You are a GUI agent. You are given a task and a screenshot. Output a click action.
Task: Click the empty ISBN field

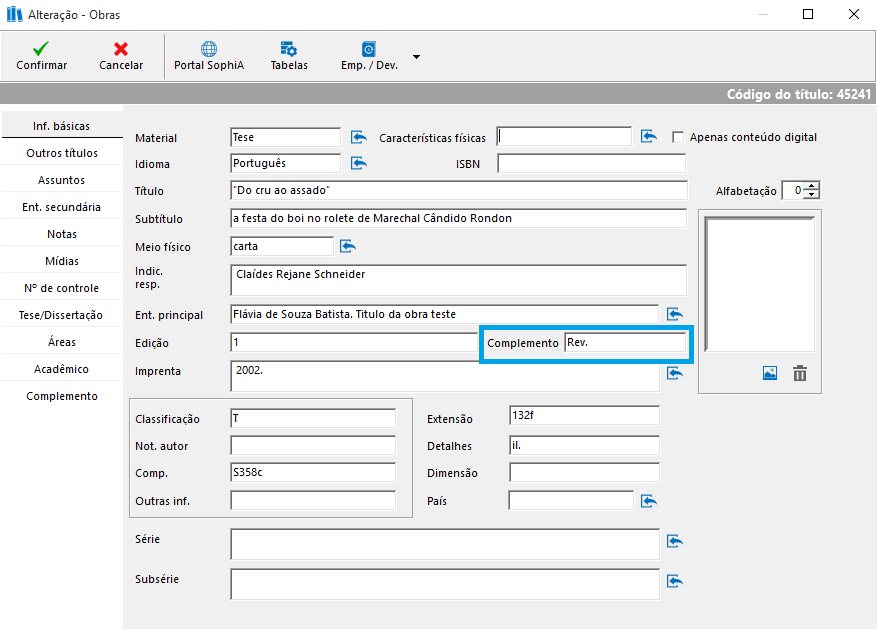pyautogui.click(x=592, y=163)
